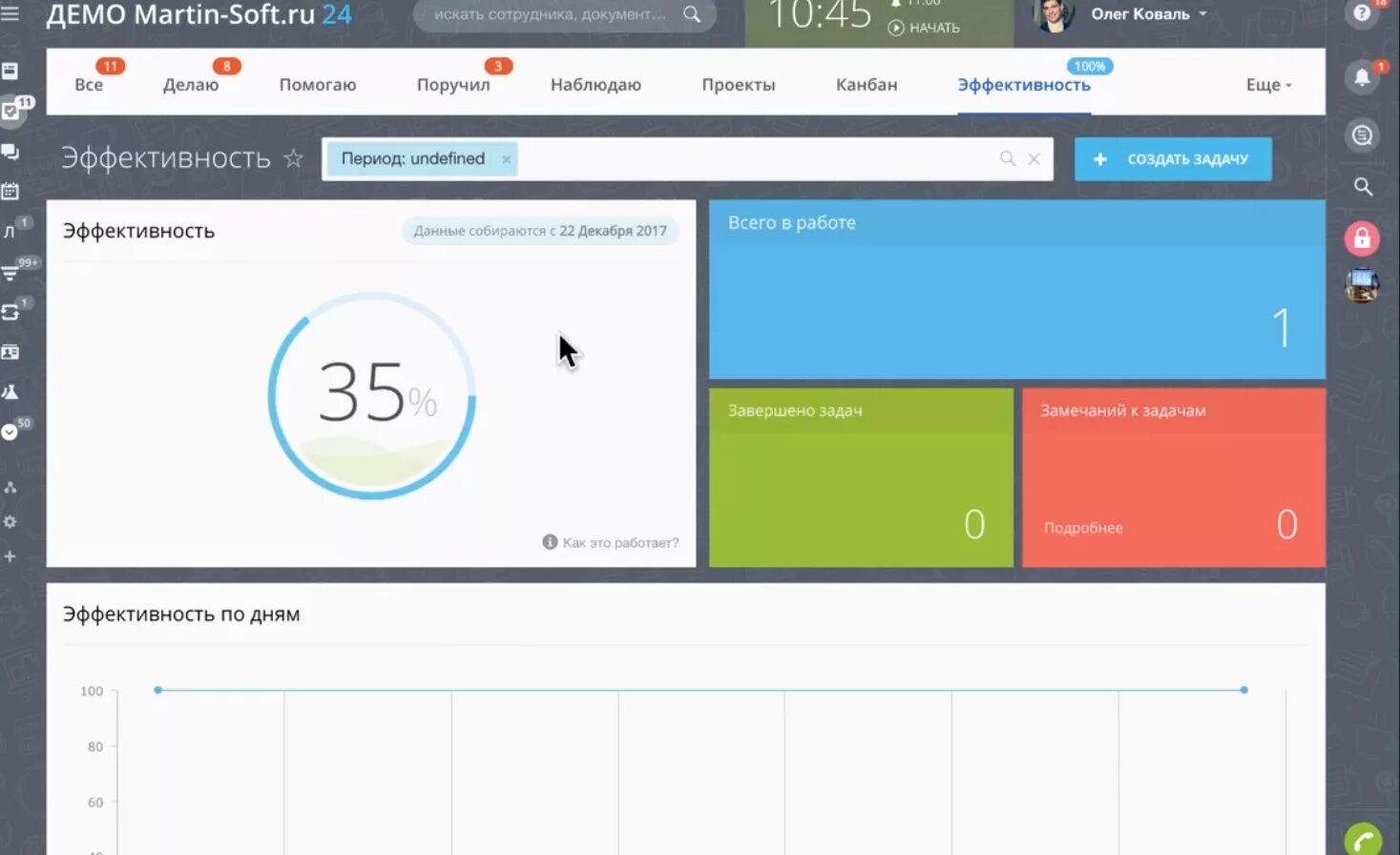
Task: Click the 35% efficiency circle gauge
Action: [372, 395]
